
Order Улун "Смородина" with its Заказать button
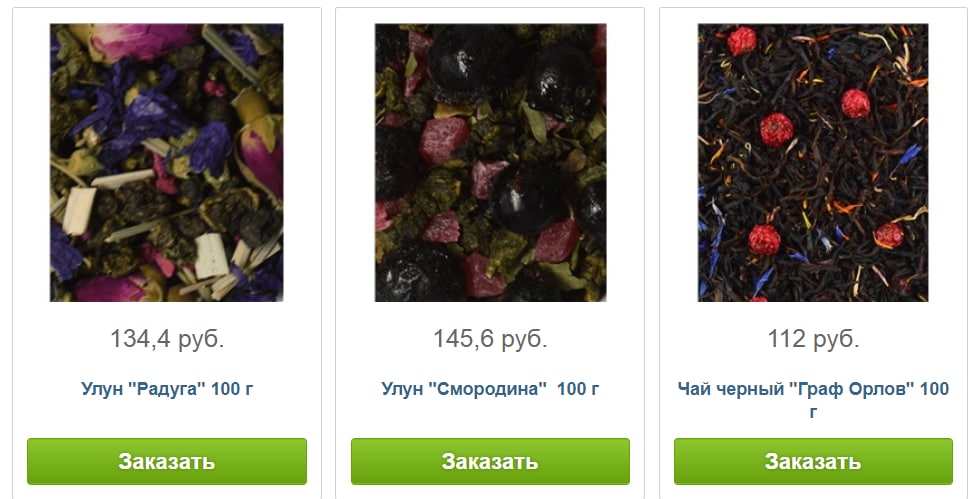click(x=490, y=461)
